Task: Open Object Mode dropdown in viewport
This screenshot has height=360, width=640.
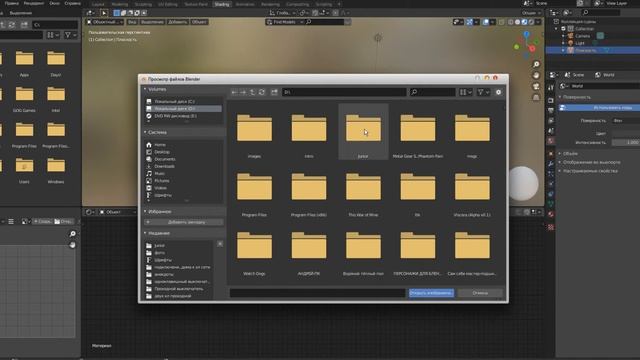Action: click(x=104, y=22)
